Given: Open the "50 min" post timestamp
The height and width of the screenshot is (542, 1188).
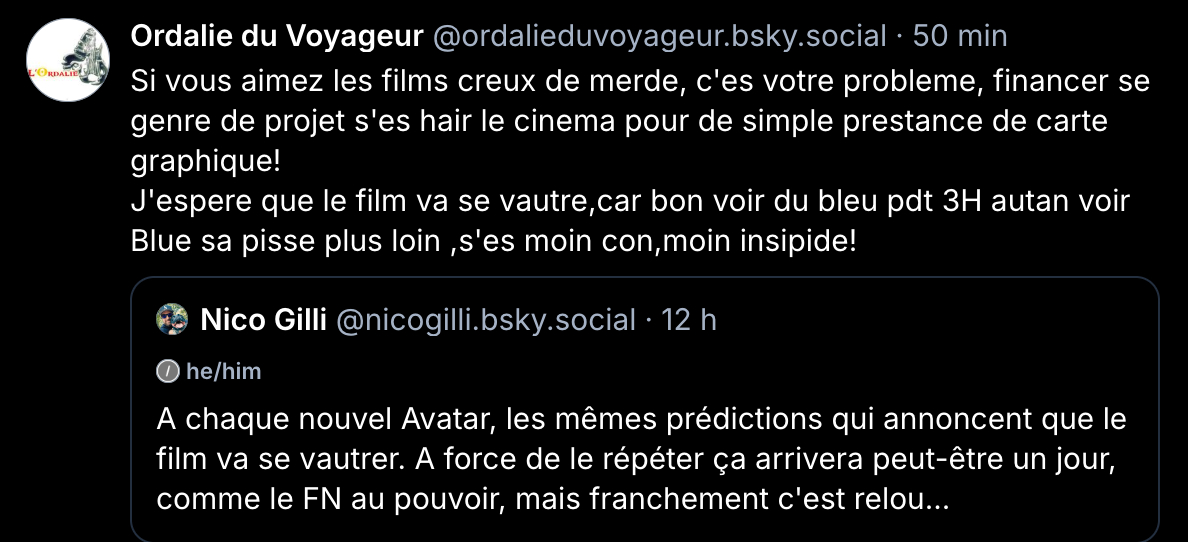Looking at the screenshot, I should click(961, 37).
